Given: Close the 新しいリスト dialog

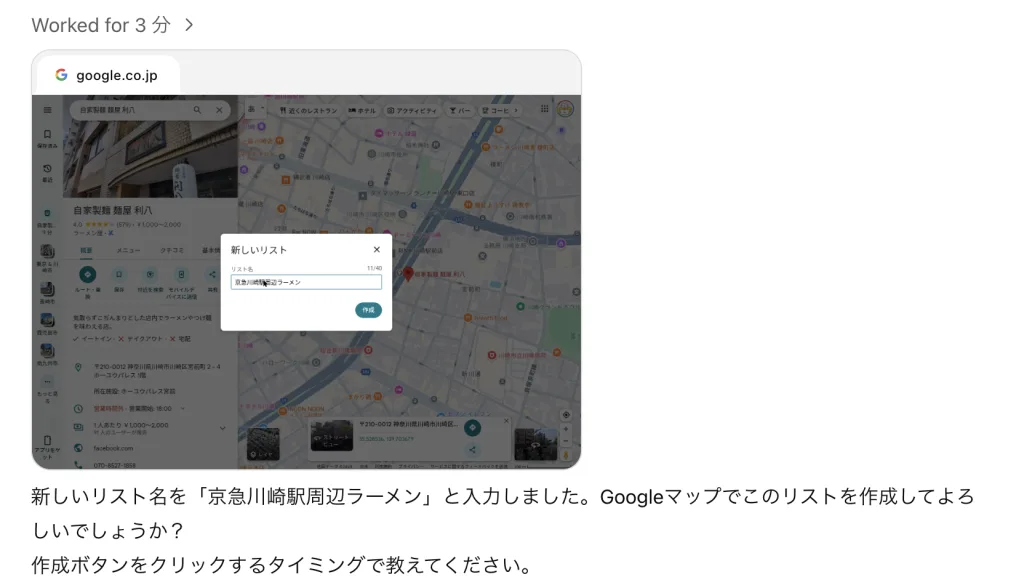Looking at the screenshot, I should (x=377, y=249).
